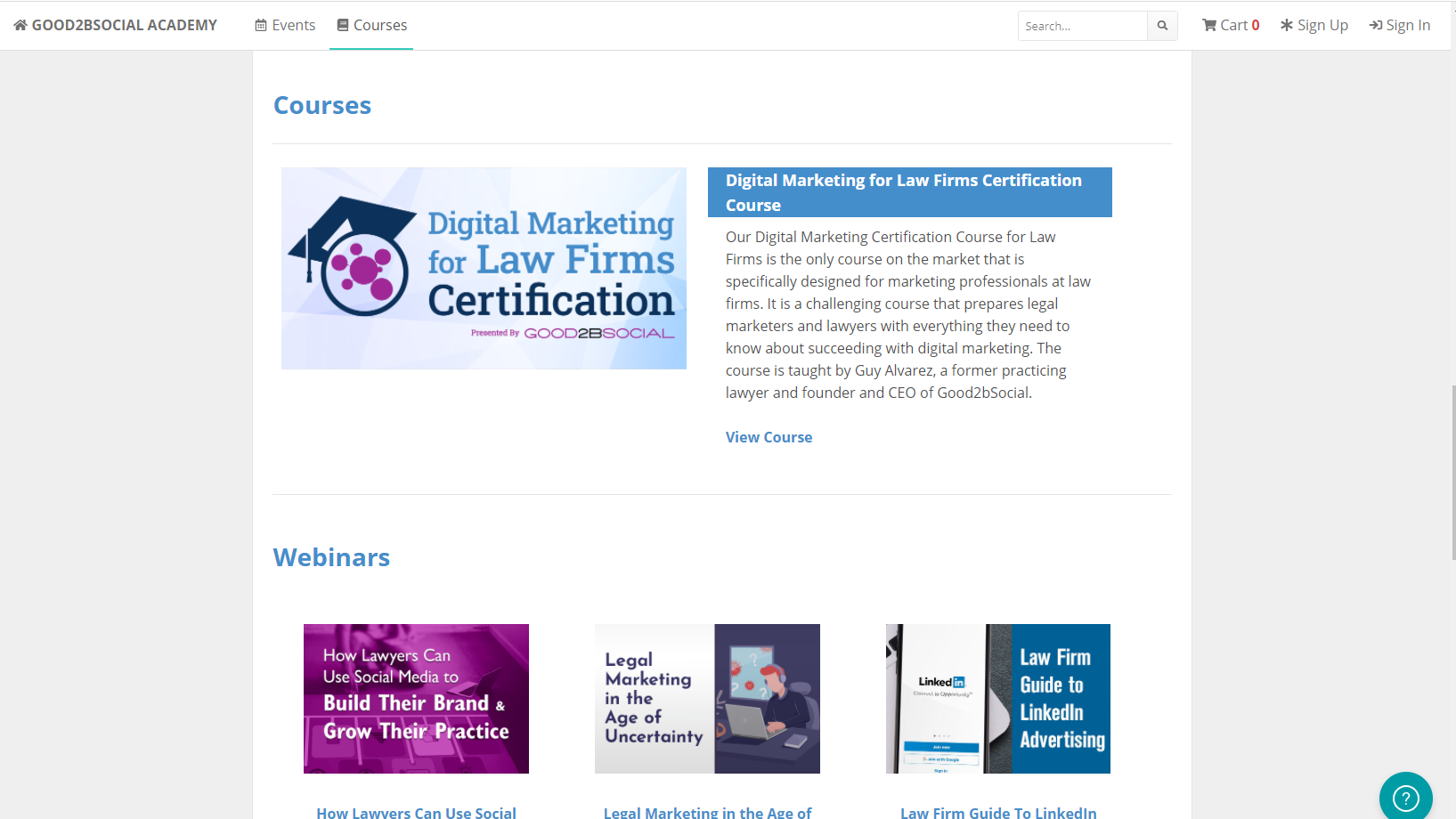Open the Law Firm Guide to LinkedIn Advertising thumbnail
The image size is (1456, 819).
pyautogui.click(x=998, y=699)
